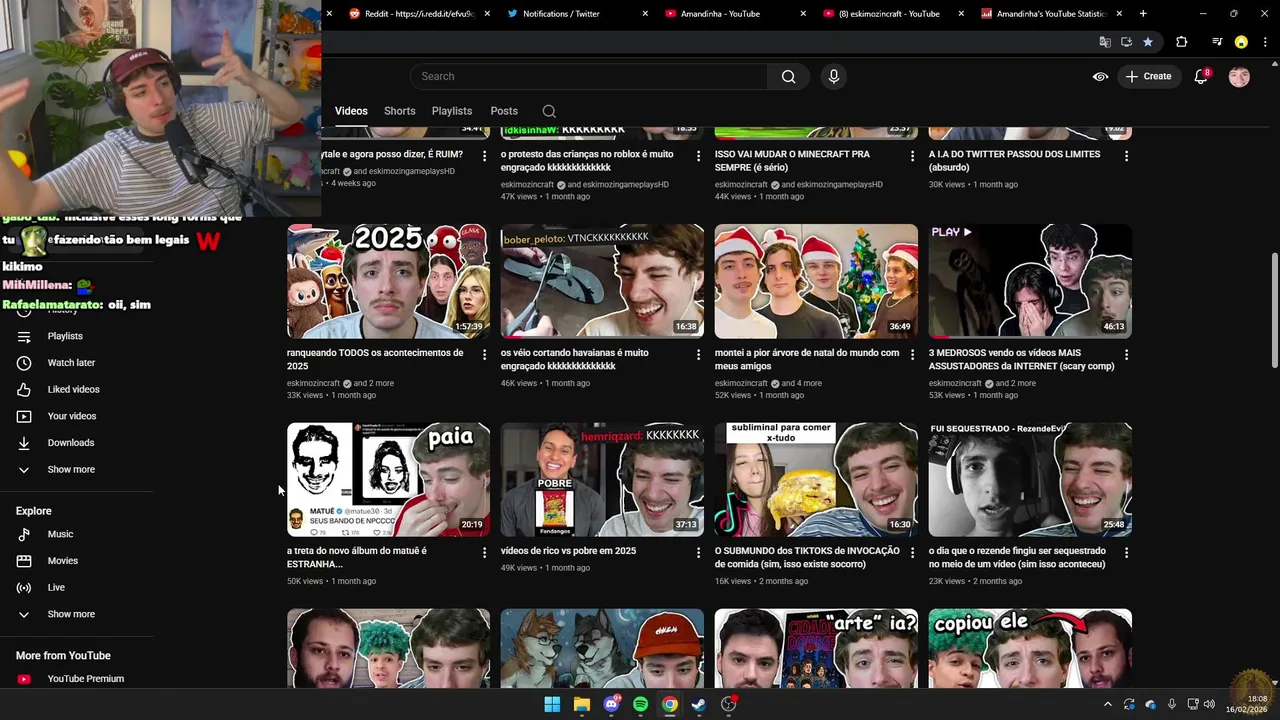Play 'vídeos de rico vs pobre' thumbnail
Viewport: 1280px width, 720px height.
[x=602, y=479]
